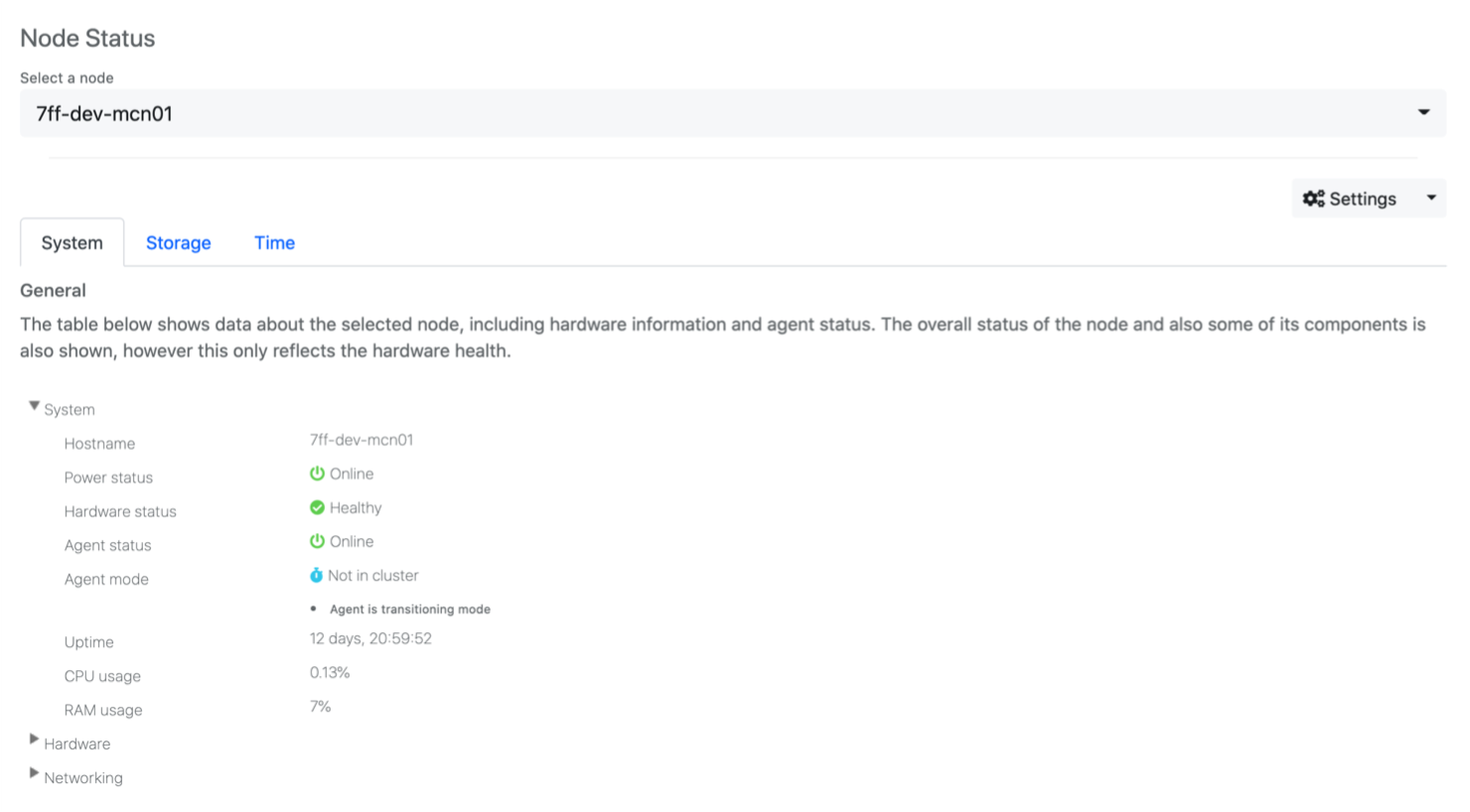Image resolution: width=1470 pixels, height=812 pixels.
Task: Expand the Hardware section
Action: coord(34,740)
